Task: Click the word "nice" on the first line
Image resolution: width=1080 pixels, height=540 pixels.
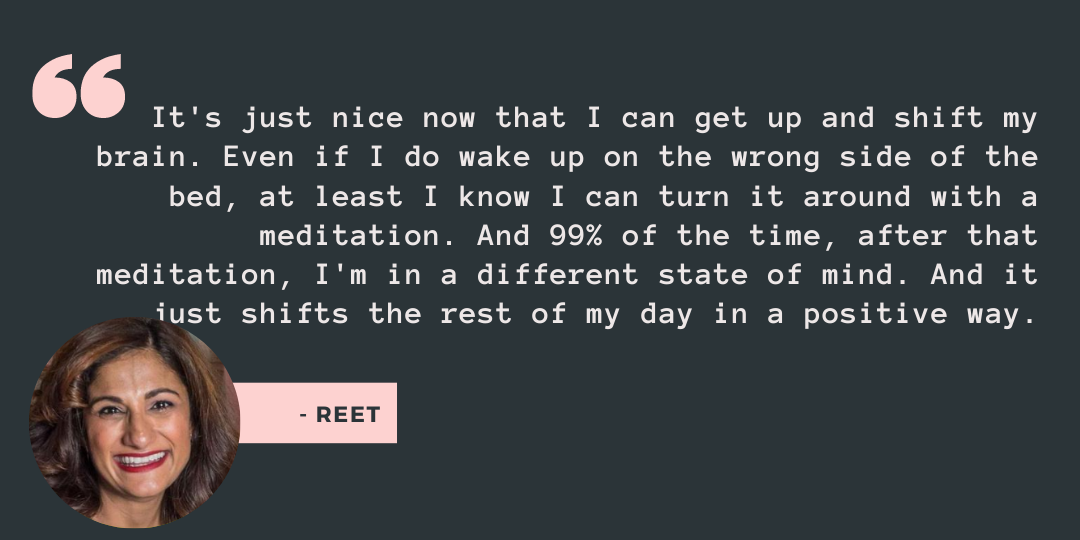Action: 368,118
